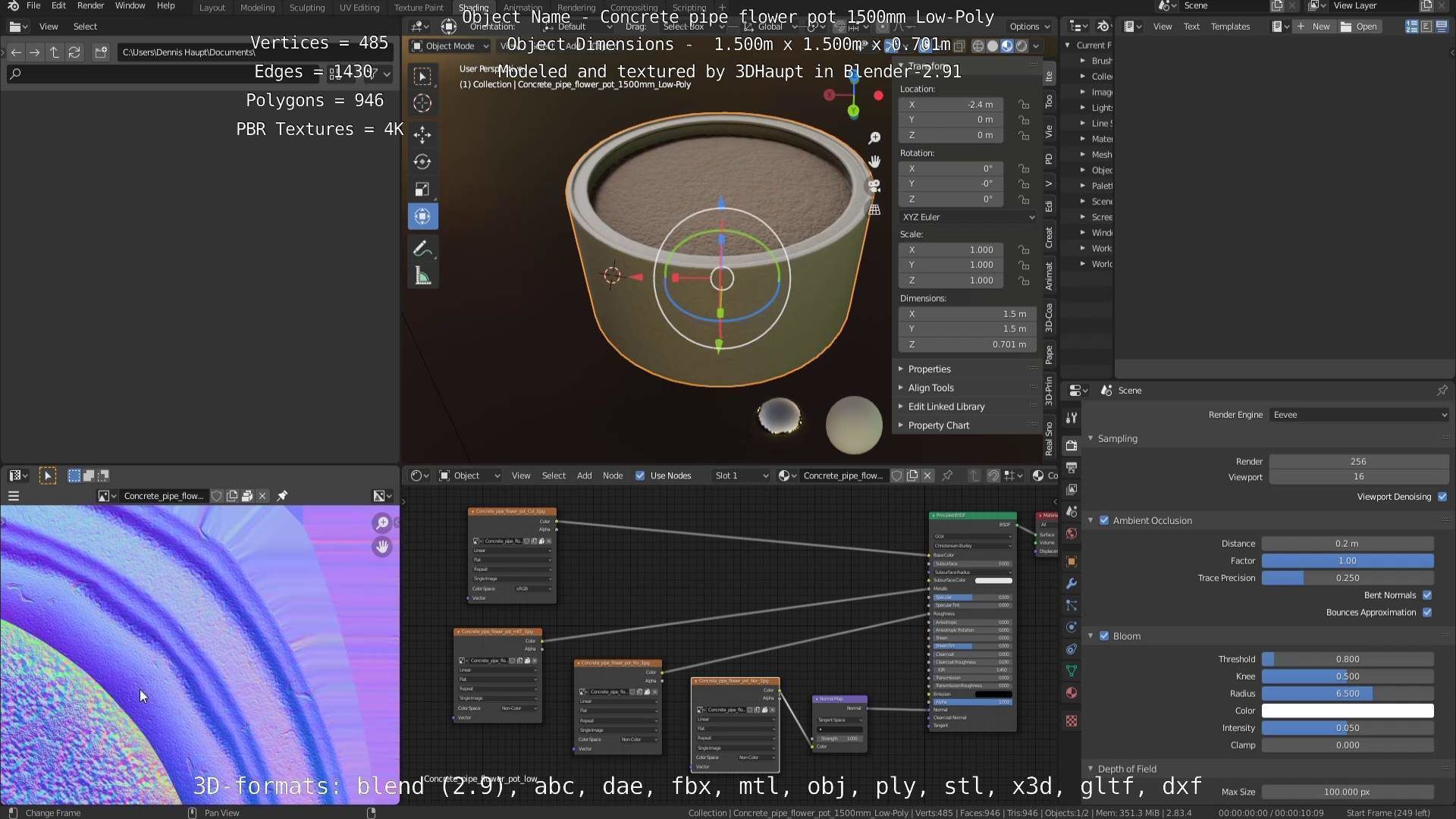Screen dimensions: 1456x819
Task: Click the viewport zoom magnifier icon
Action: click(x=874, y=138)
